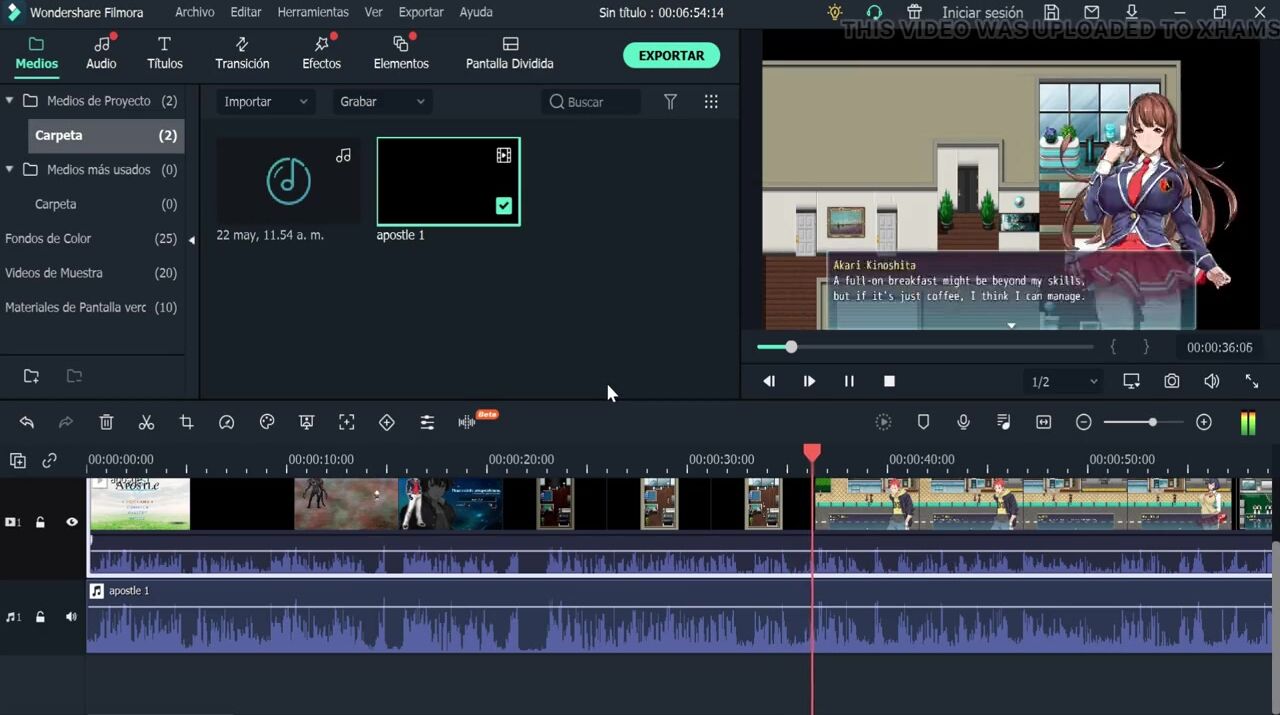Viewport: 1280px width, 715px height.
Task: Switch to the Transición tab
Action: [242, 54]
